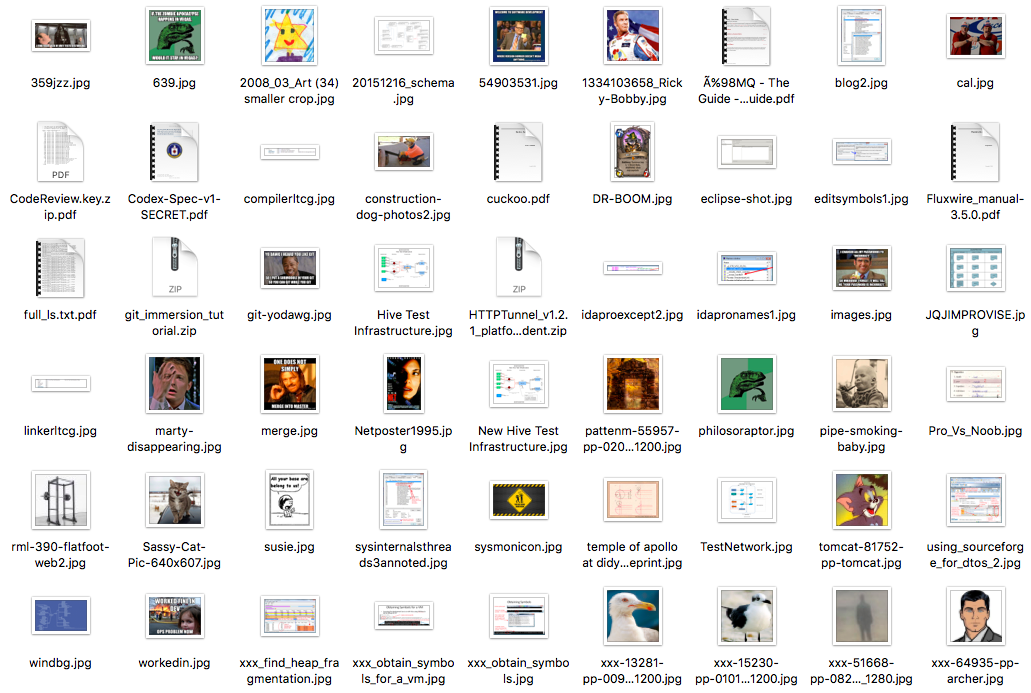The height and width of the screenshot is (693, 1031).
Task: Click the 54903531.jpg thumbnail
Action: coord(518,36)
